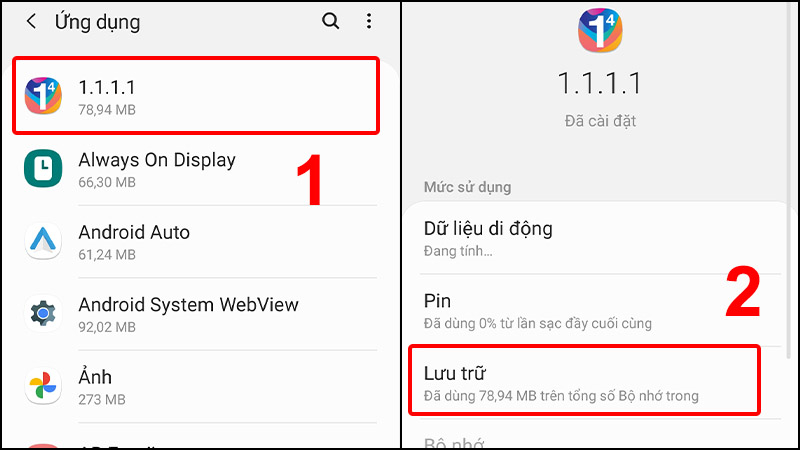The height and width of the screenshot is (450, 800).
Task: Open the search magnifier icon
Action: coord(330,21)
